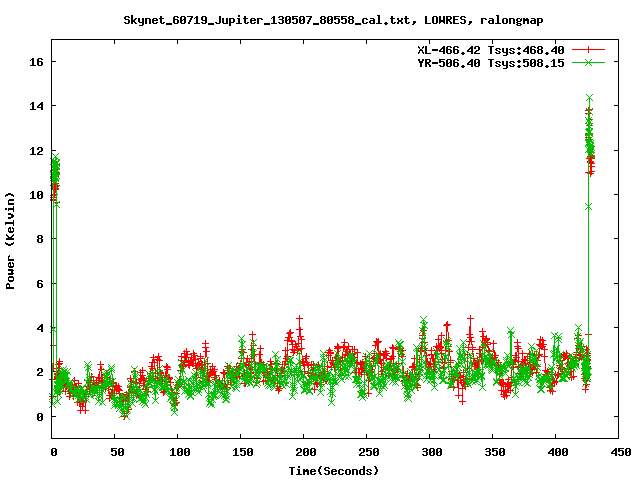
Task: Click y-axis tick label 14
Action: pos(36,106)
